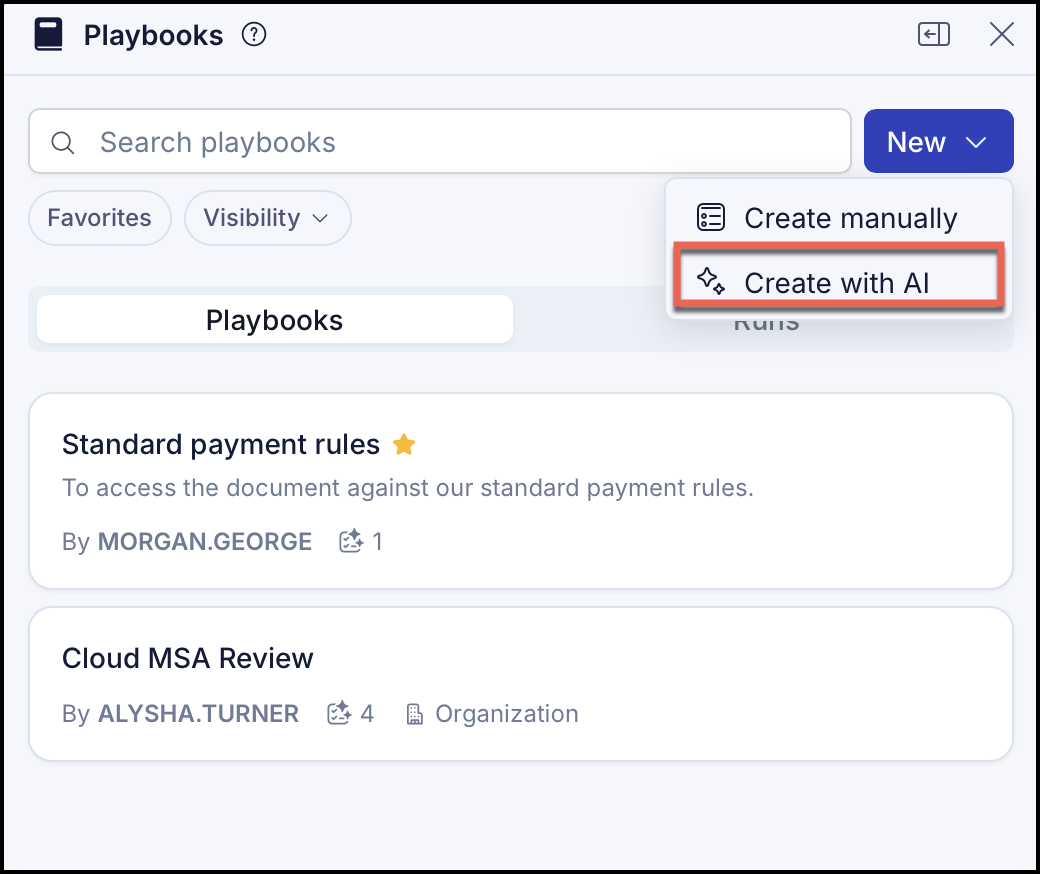The width and height of the screenshot is (1040, 874).
Task: Toggle favorite star on Standard payment rules
Action: click(404, 444)
